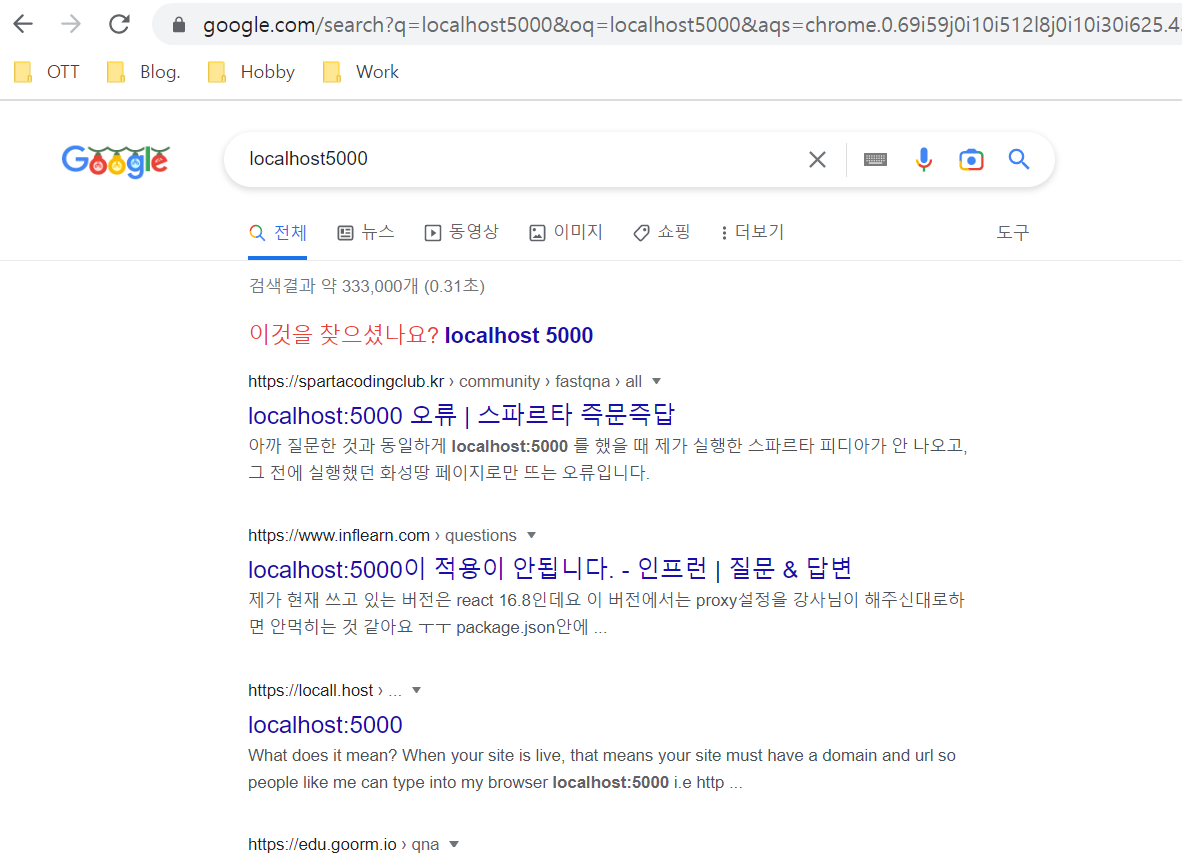Go back to the previous page

23,24
